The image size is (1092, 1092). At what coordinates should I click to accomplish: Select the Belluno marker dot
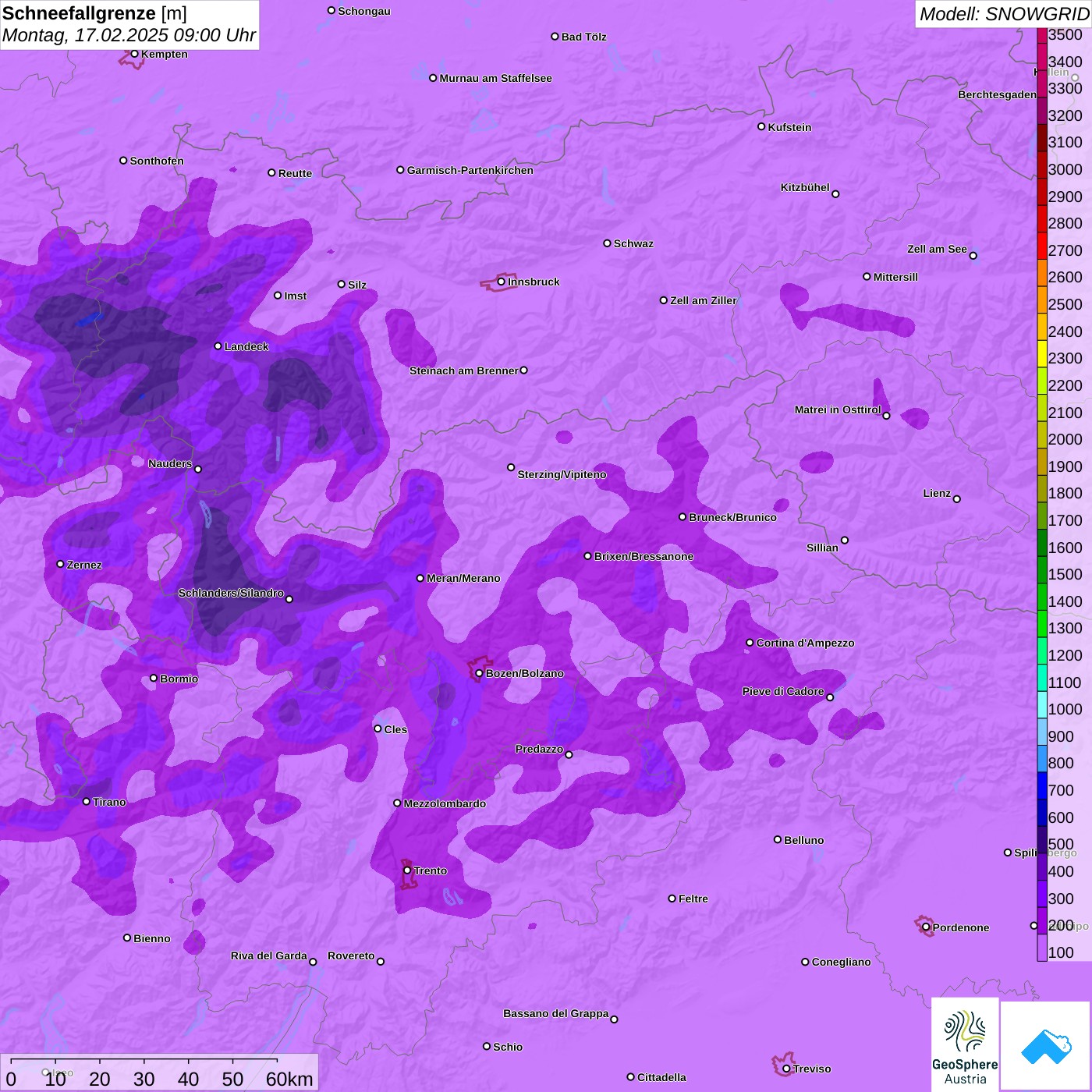[x=778, y=839]
